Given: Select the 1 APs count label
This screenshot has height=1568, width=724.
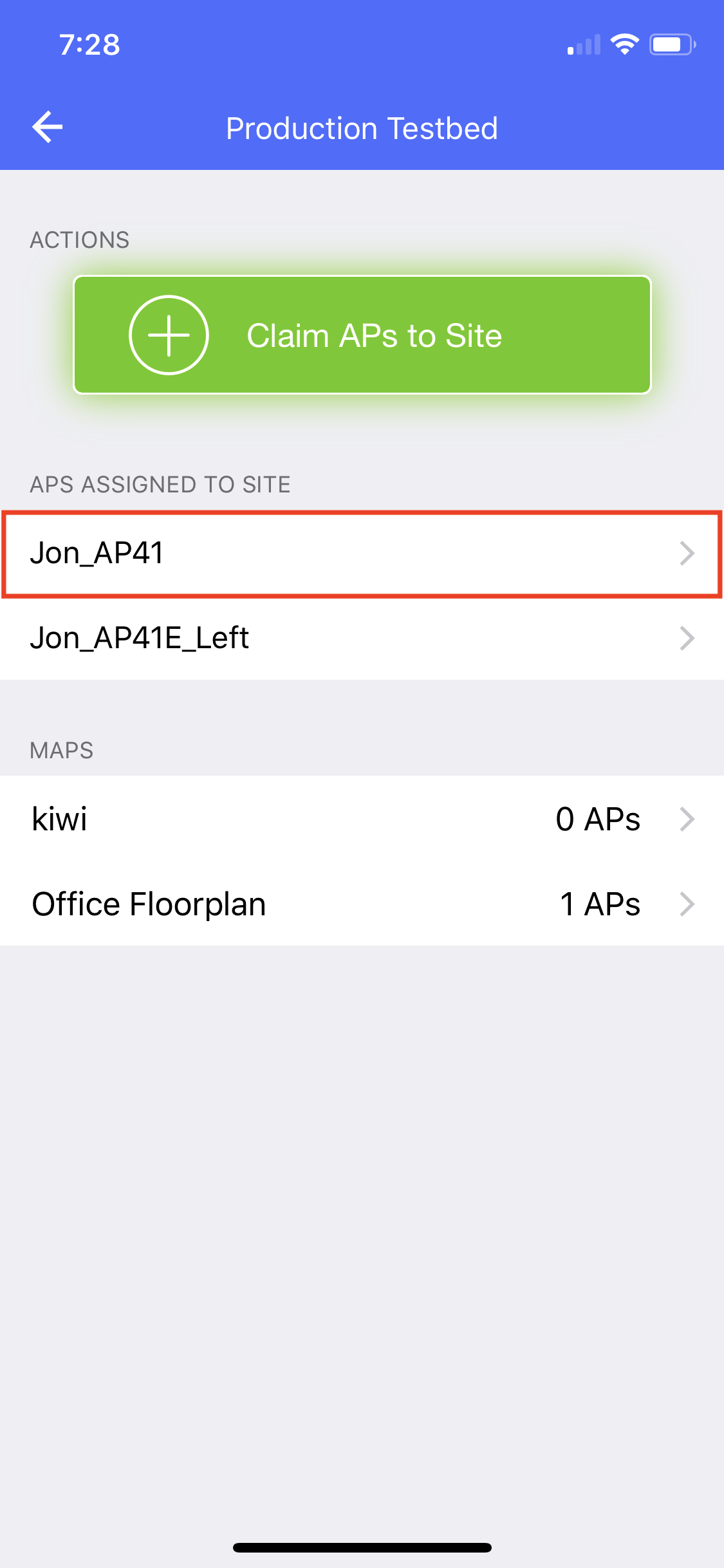Looking at the screenshot, I should pyautogui.click(x=600, y=904).
